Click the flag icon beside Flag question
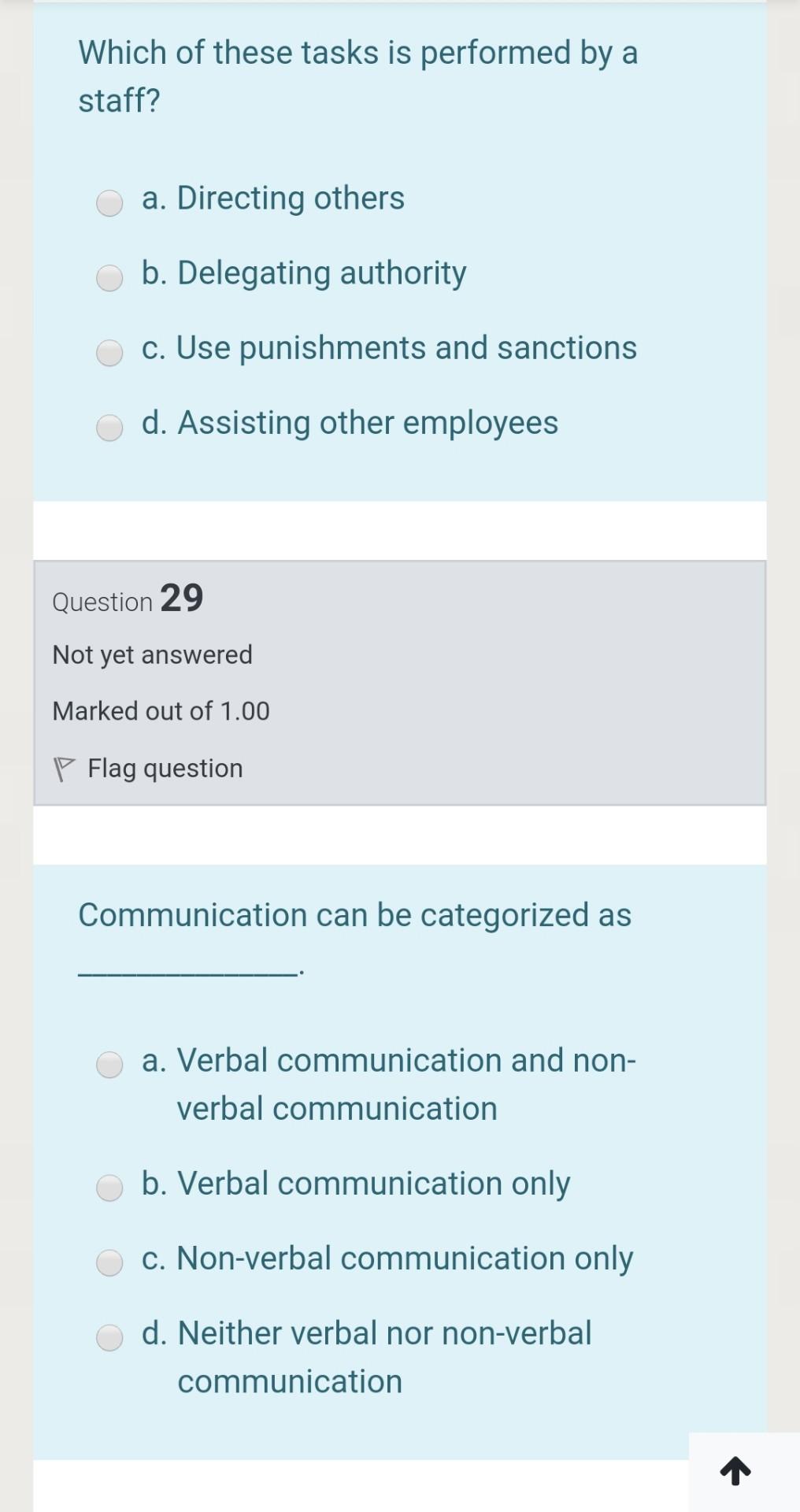This screenshot has width=800, height=1512. tap(66, 767)
